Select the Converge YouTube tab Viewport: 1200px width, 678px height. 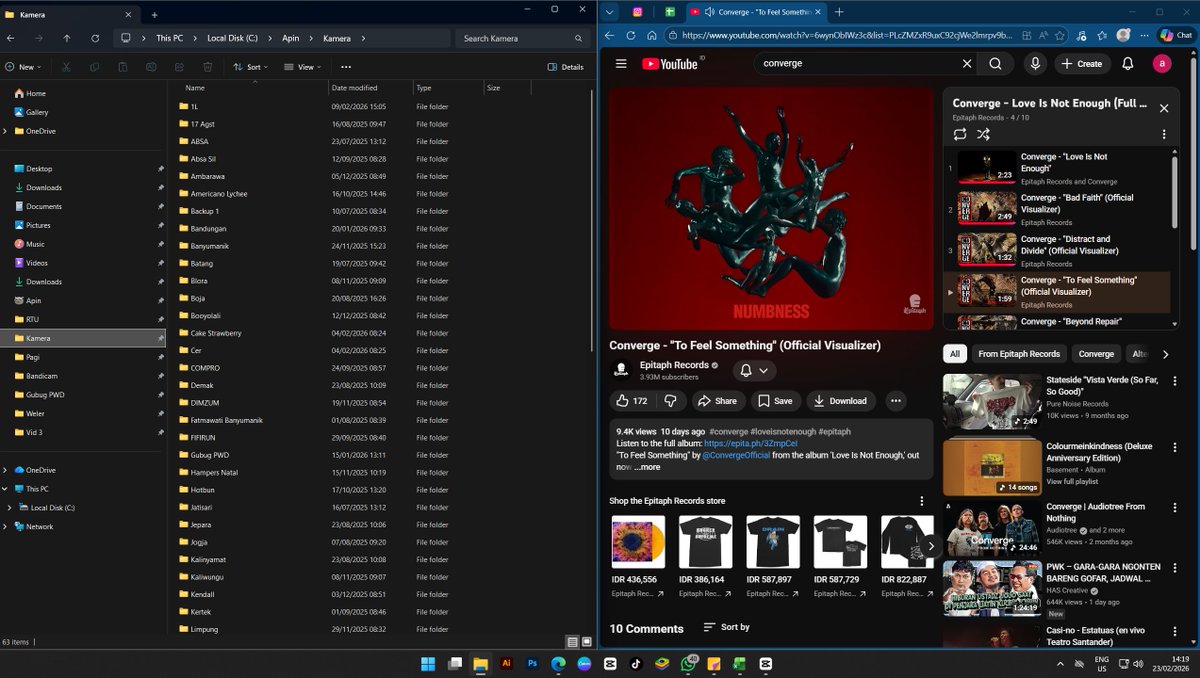tap(754, 12)
